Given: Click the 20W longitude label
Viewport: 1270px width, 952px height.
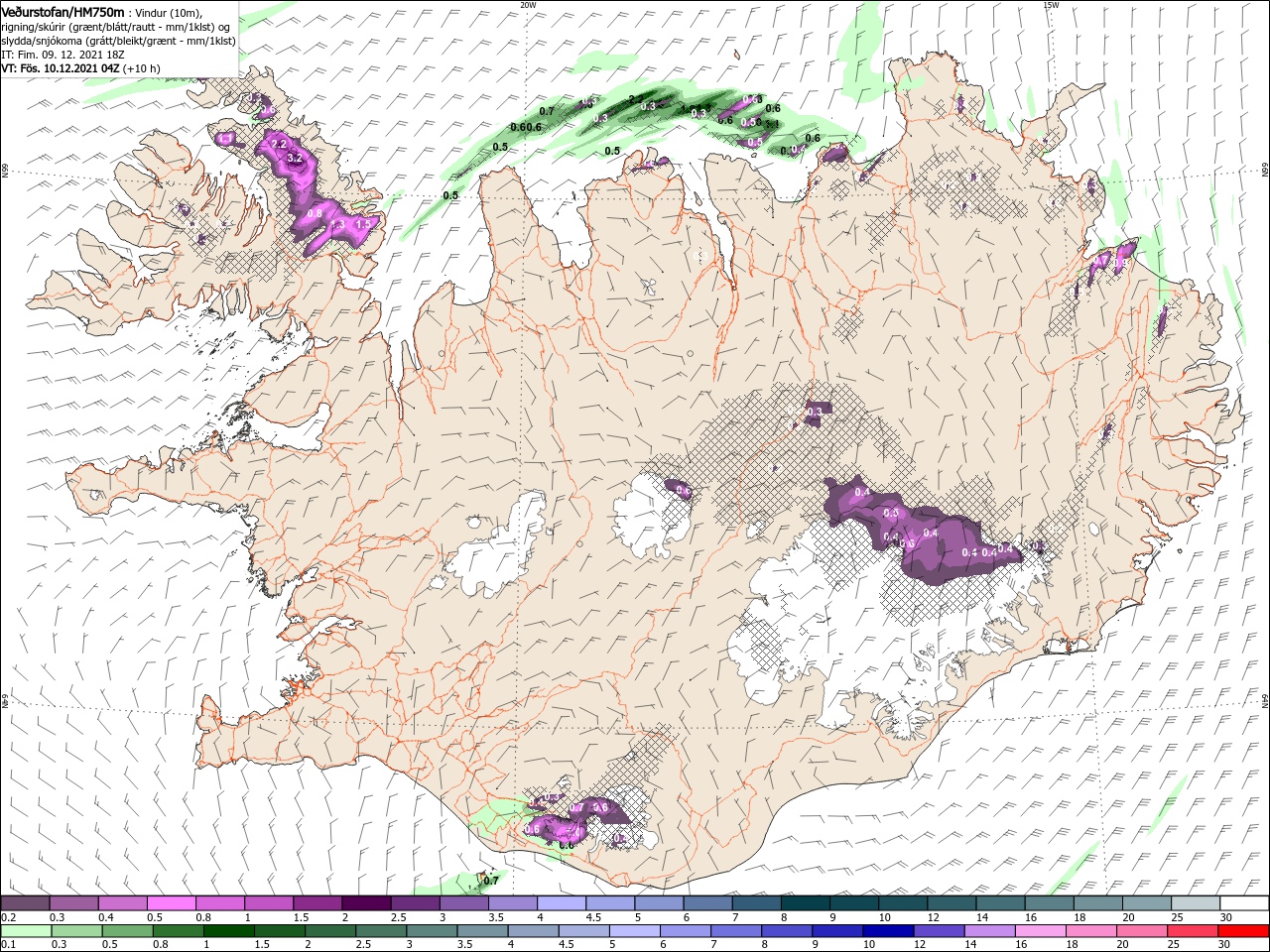Looking at the screenshot, I should tap(528, 4).
